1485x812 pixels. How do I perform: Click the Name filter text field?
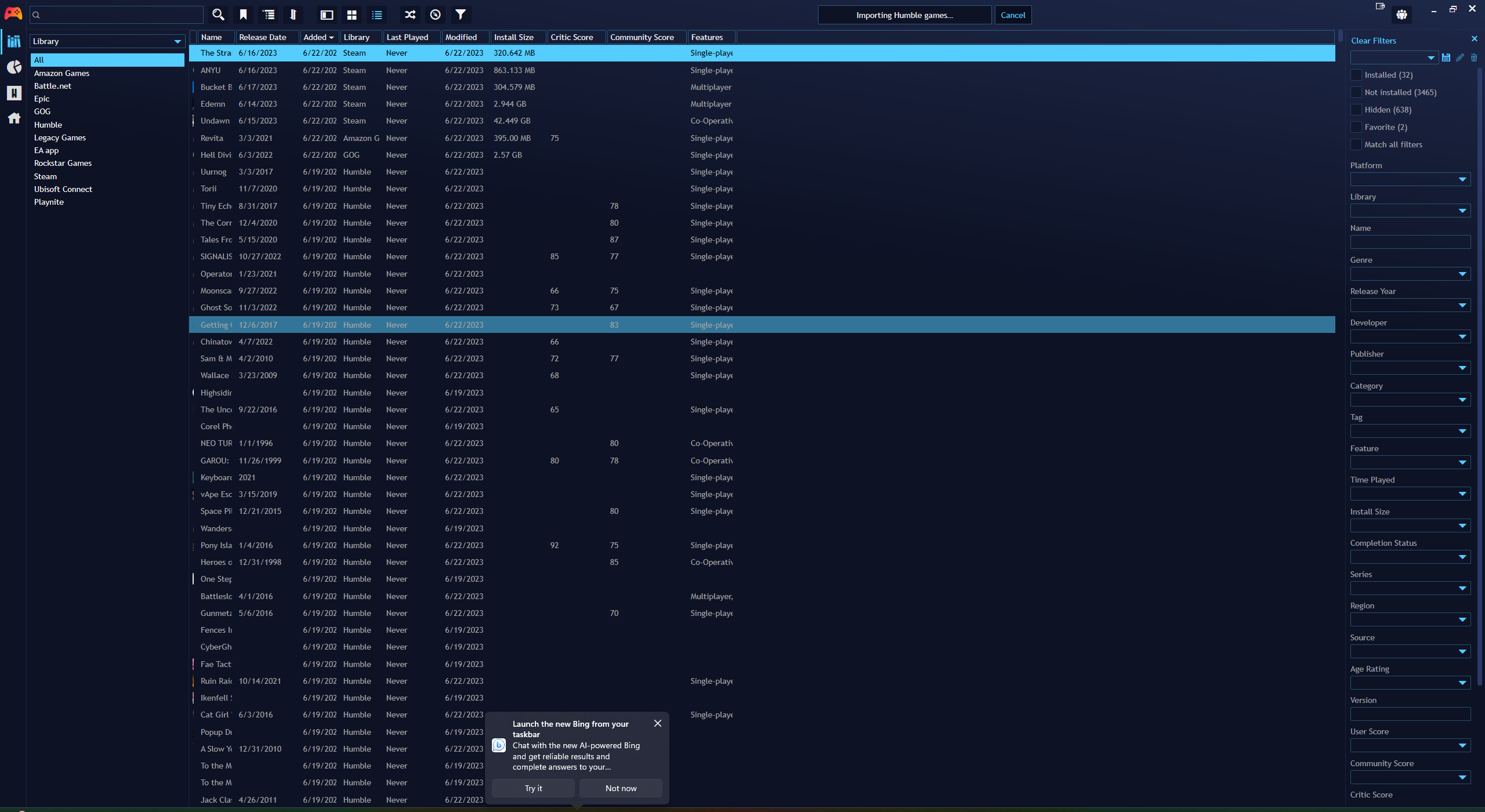(1410, 242)
